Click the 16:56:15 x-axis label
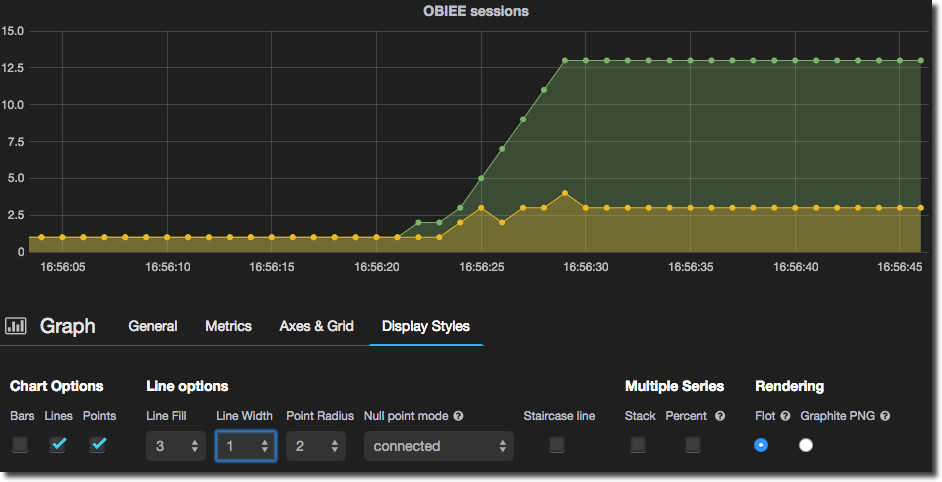The image size is (942, 482). pyautogui.click(x=272, y=267)
